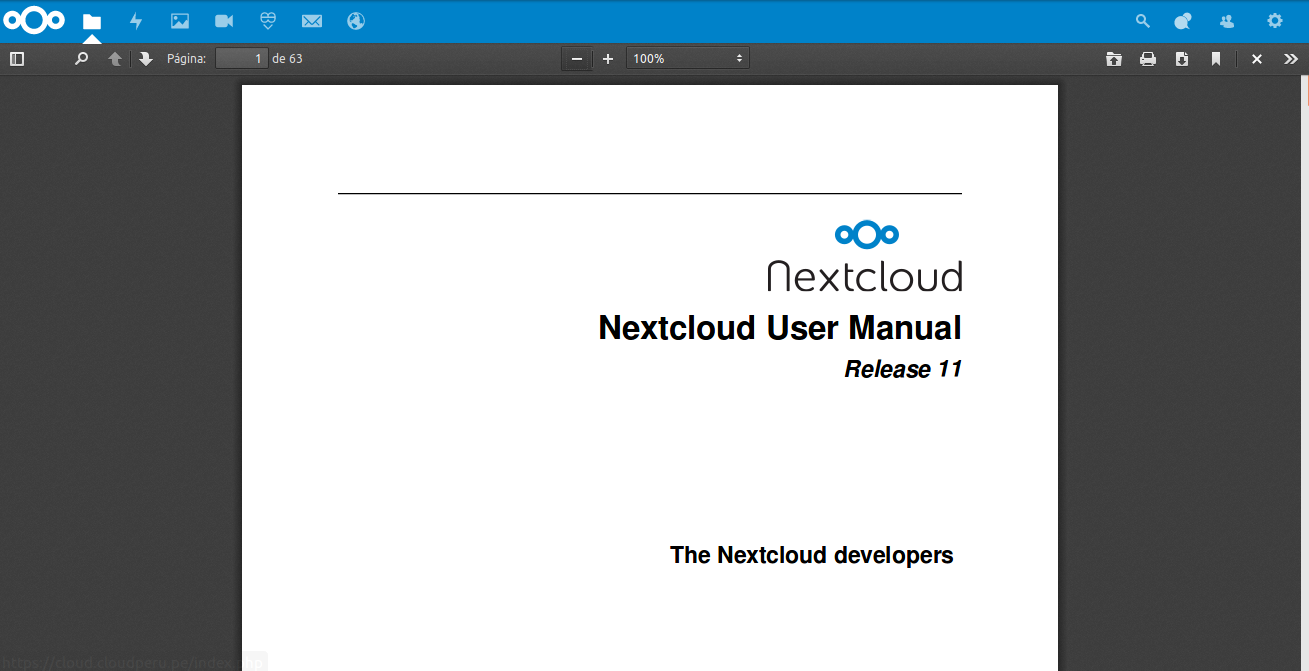Print the document using printer icon
Image resolution: width=1309 pixels, height=671 pixels.
point(1148,59)
